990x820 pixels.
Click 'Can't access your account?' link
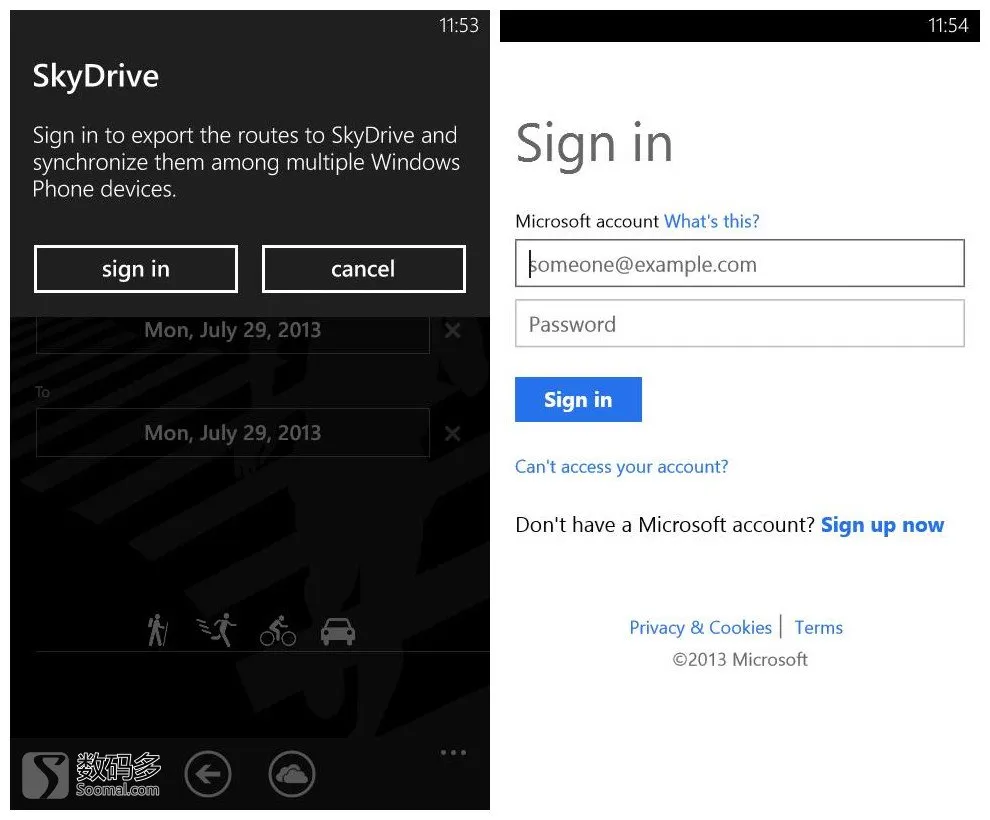[x=621, y=466]
